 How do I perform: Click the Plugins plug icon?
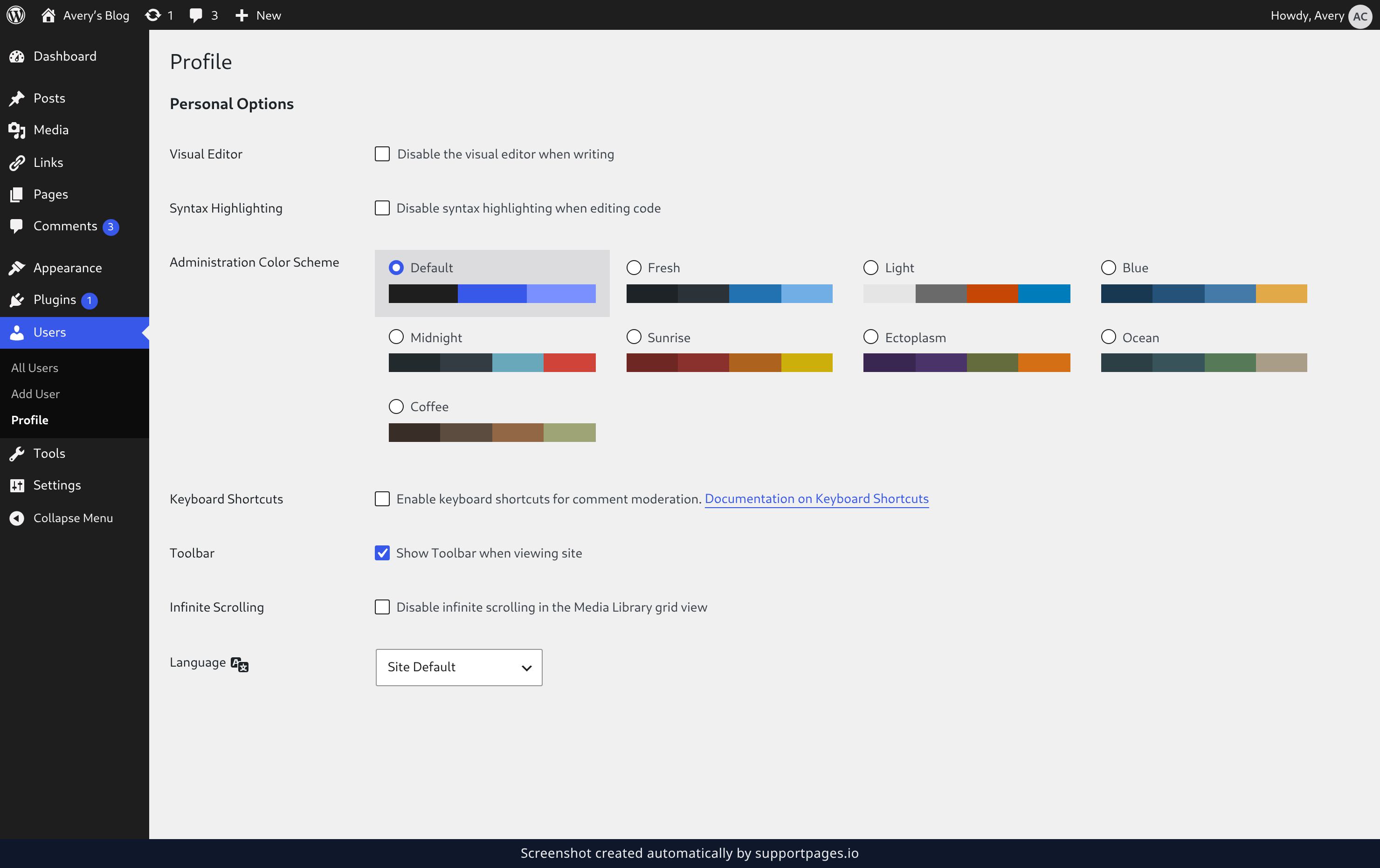(x=17, y=300)
